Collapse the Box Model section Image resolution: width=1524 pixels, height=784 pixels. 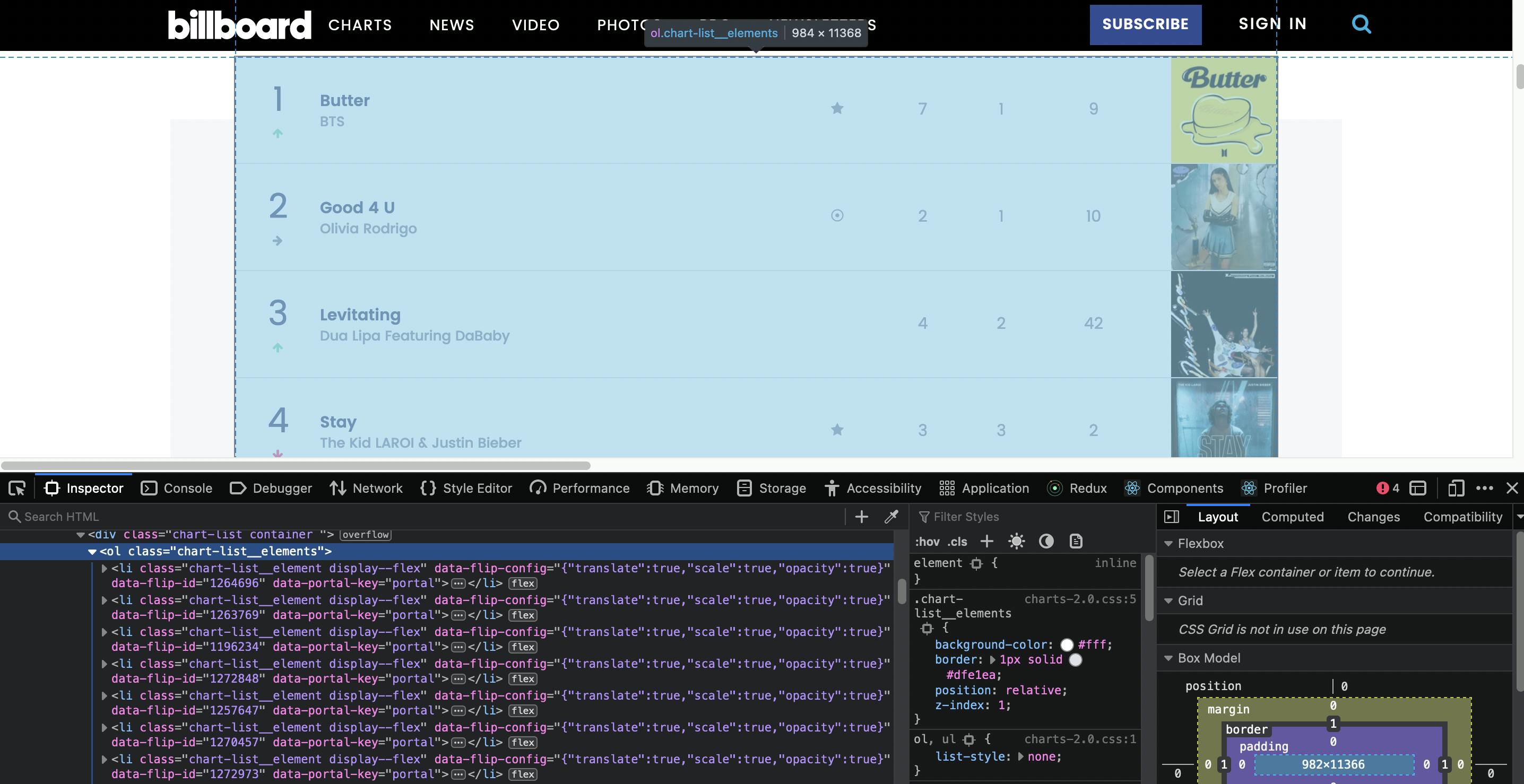pos(1168,658)
